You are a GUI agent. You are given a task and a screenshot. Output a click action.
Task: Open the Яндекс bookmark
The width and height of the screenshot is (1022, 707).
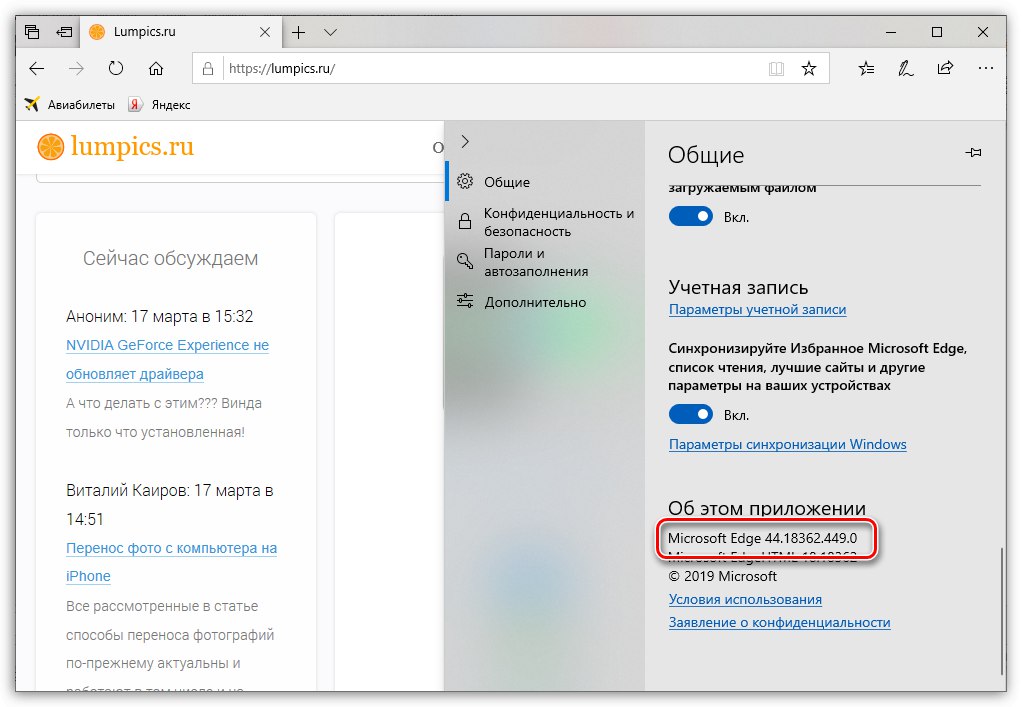click(160, 104)
